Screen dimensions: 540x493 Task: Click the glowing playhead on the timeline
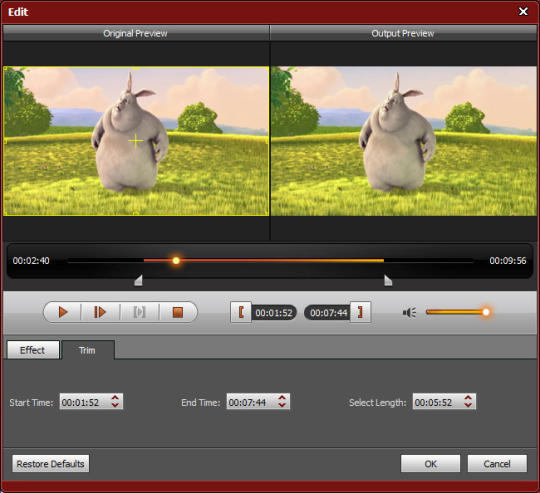point(176,261)
